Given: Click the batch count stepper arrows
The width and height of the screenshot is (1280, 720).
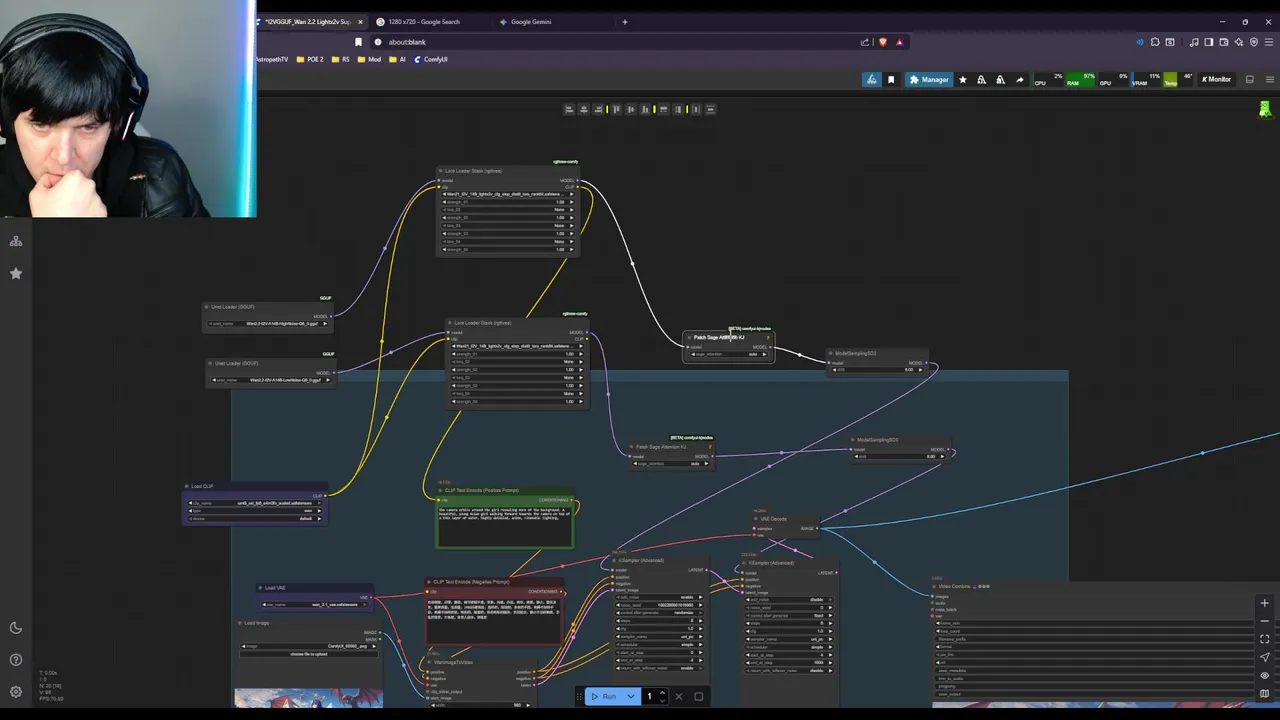Looking at the screenshot, I should pos(662,696).
